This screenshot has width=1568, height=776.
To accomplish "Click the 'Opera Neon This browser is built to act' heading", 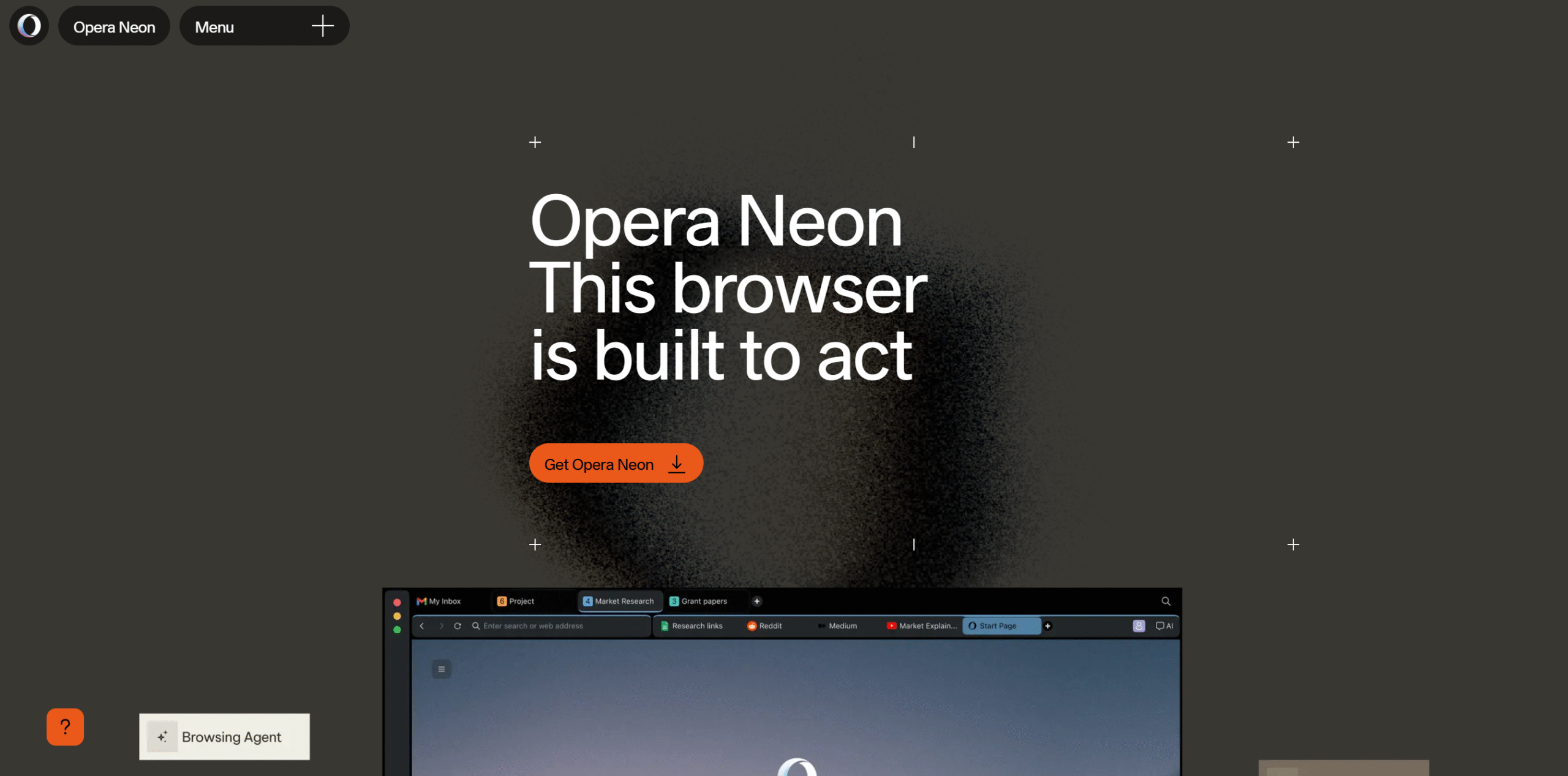I will tap(728, 287).
